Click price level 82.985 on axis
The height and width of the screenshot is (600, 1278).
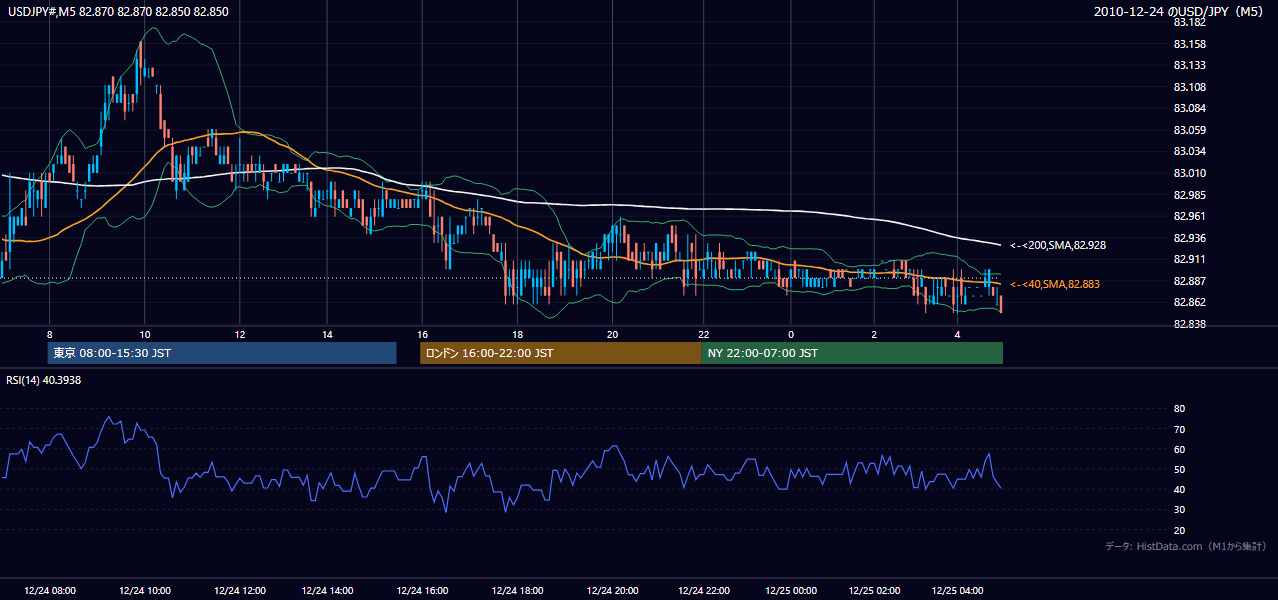(1190, 195)
